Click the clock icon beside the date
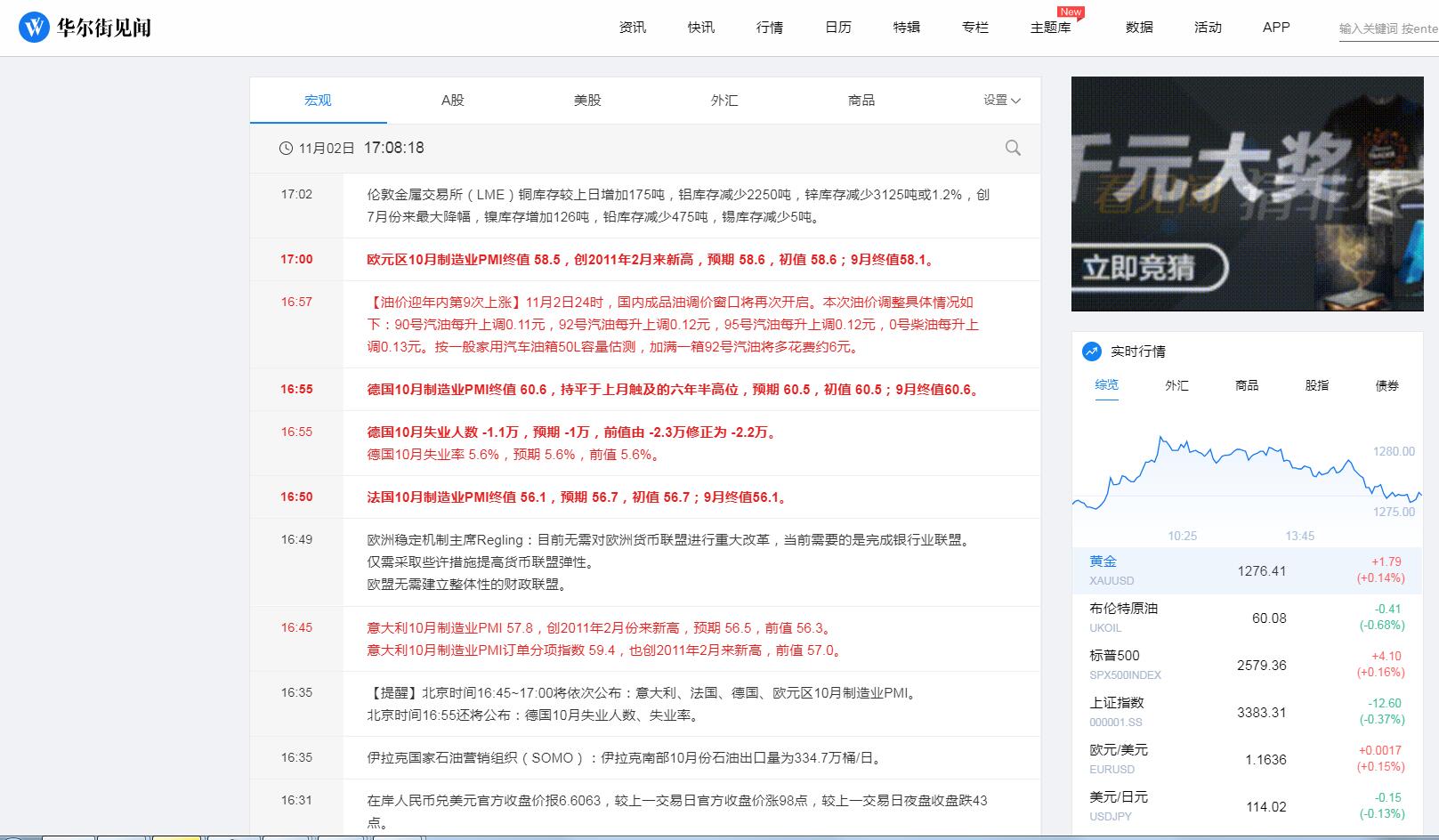The width and height of the screenshot is (1439, 840). (285, 148)
